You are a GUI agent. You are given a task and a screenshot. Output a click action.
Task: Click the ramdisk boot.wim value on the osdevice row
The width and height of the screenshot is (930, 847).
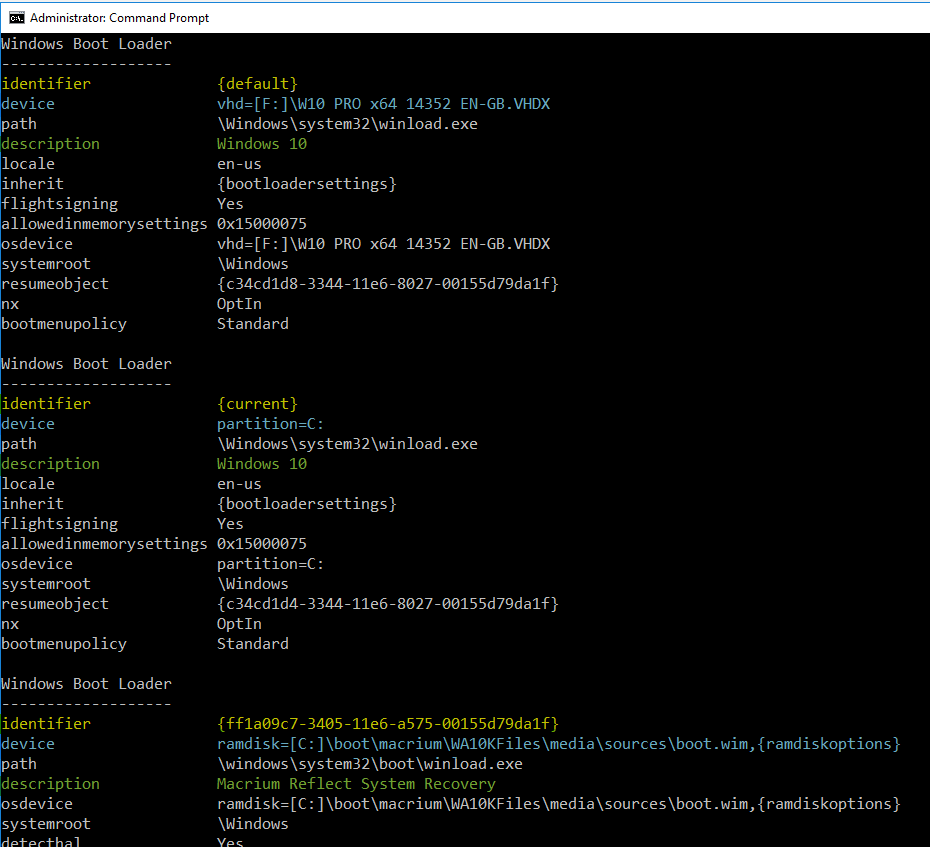559,804
